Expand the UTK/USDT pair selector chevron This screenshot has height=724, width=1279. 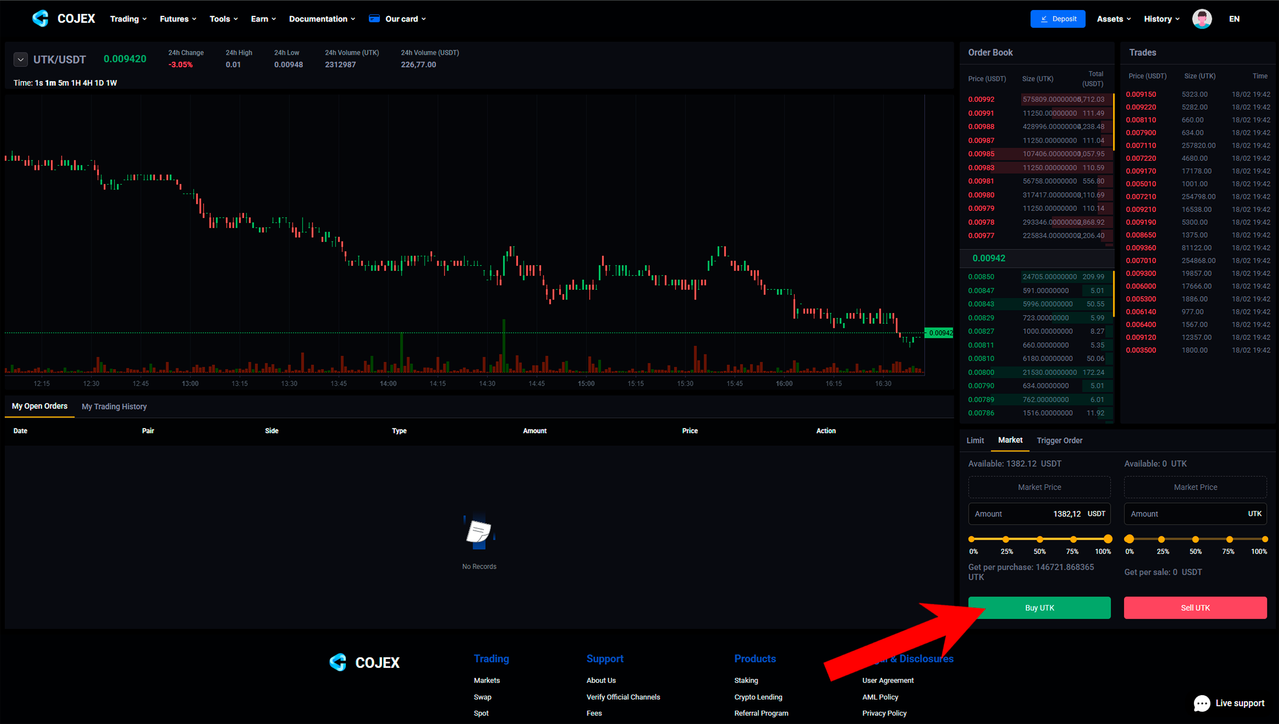[x=20, y=59]
